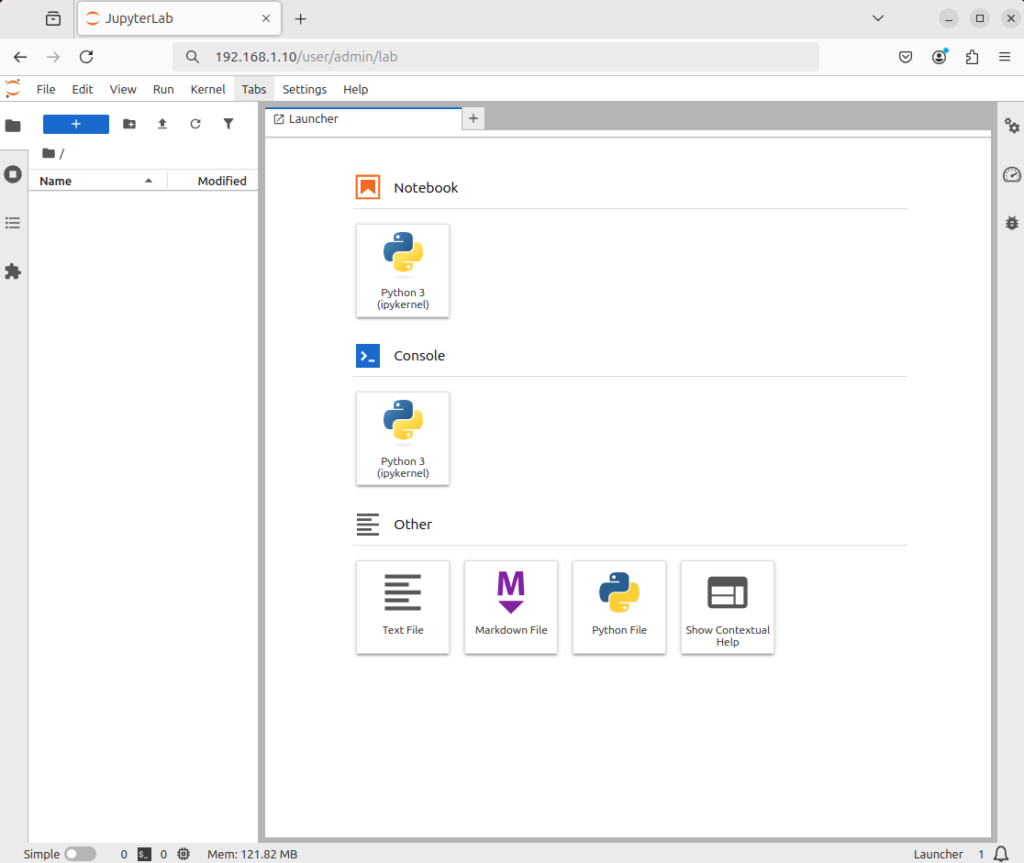Open the Property Inspector gears icon
The width and height of the screenshot is (1024, 863).
tap(1011, 125)
